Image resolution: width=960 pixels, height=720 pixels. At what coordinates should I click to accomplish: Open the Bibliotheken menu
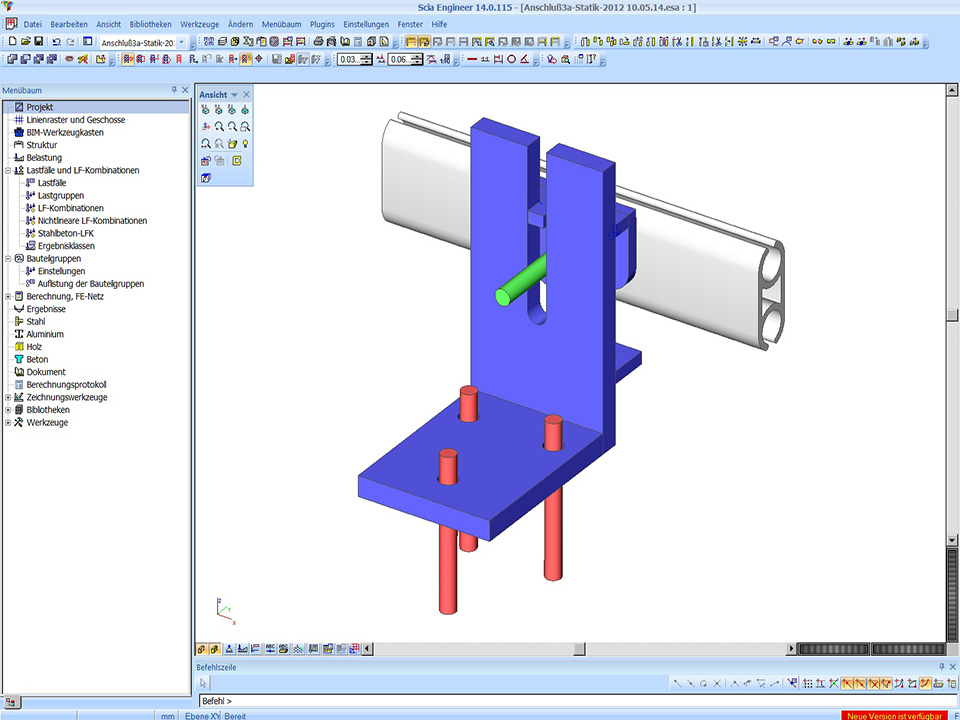coord(150,23)
